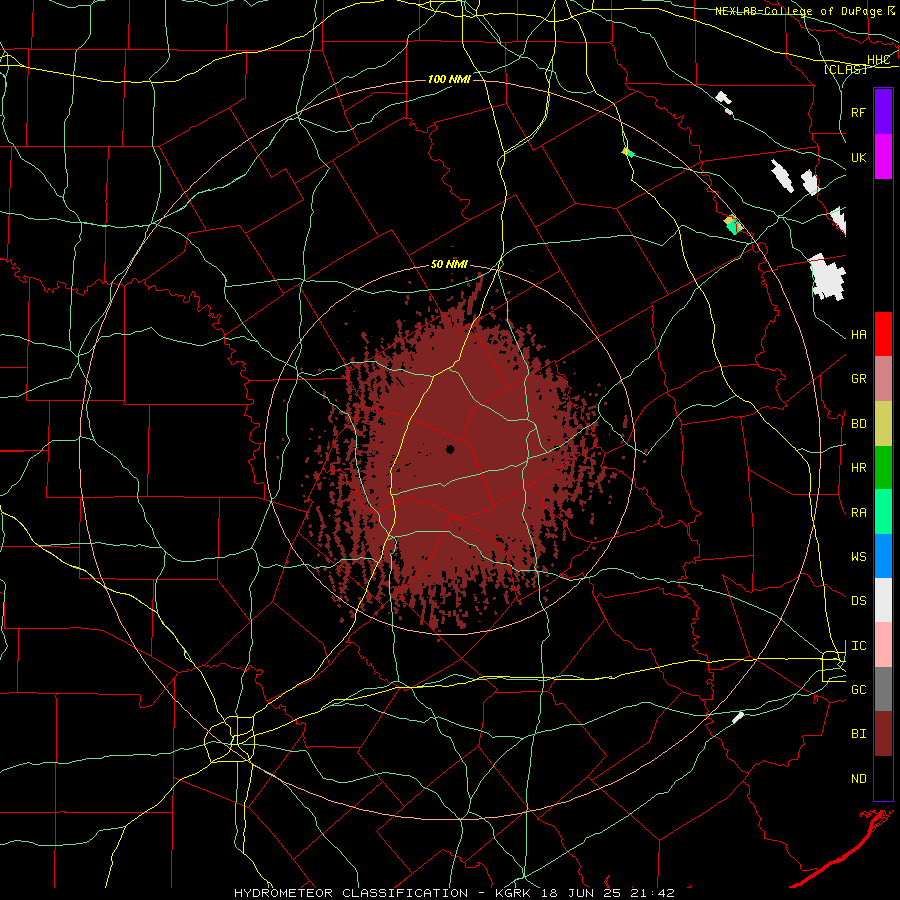Click the BI dark red legend swatch

click(x=883, y=734)
